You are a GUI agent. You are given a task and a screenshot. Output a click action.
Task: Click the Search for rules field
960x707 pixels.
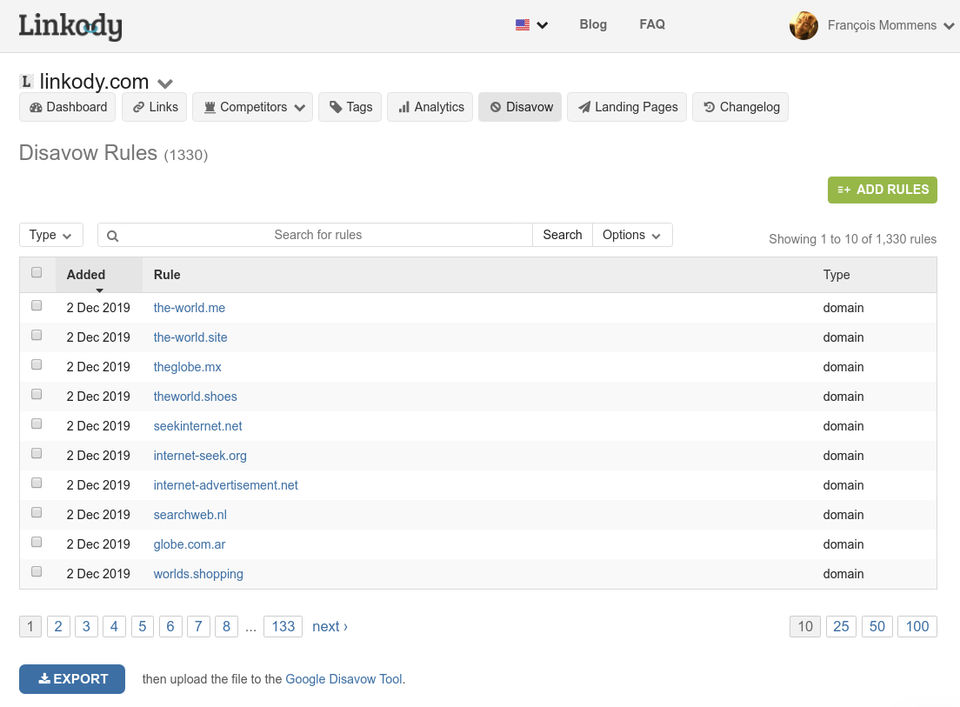[x=320, y=235]
